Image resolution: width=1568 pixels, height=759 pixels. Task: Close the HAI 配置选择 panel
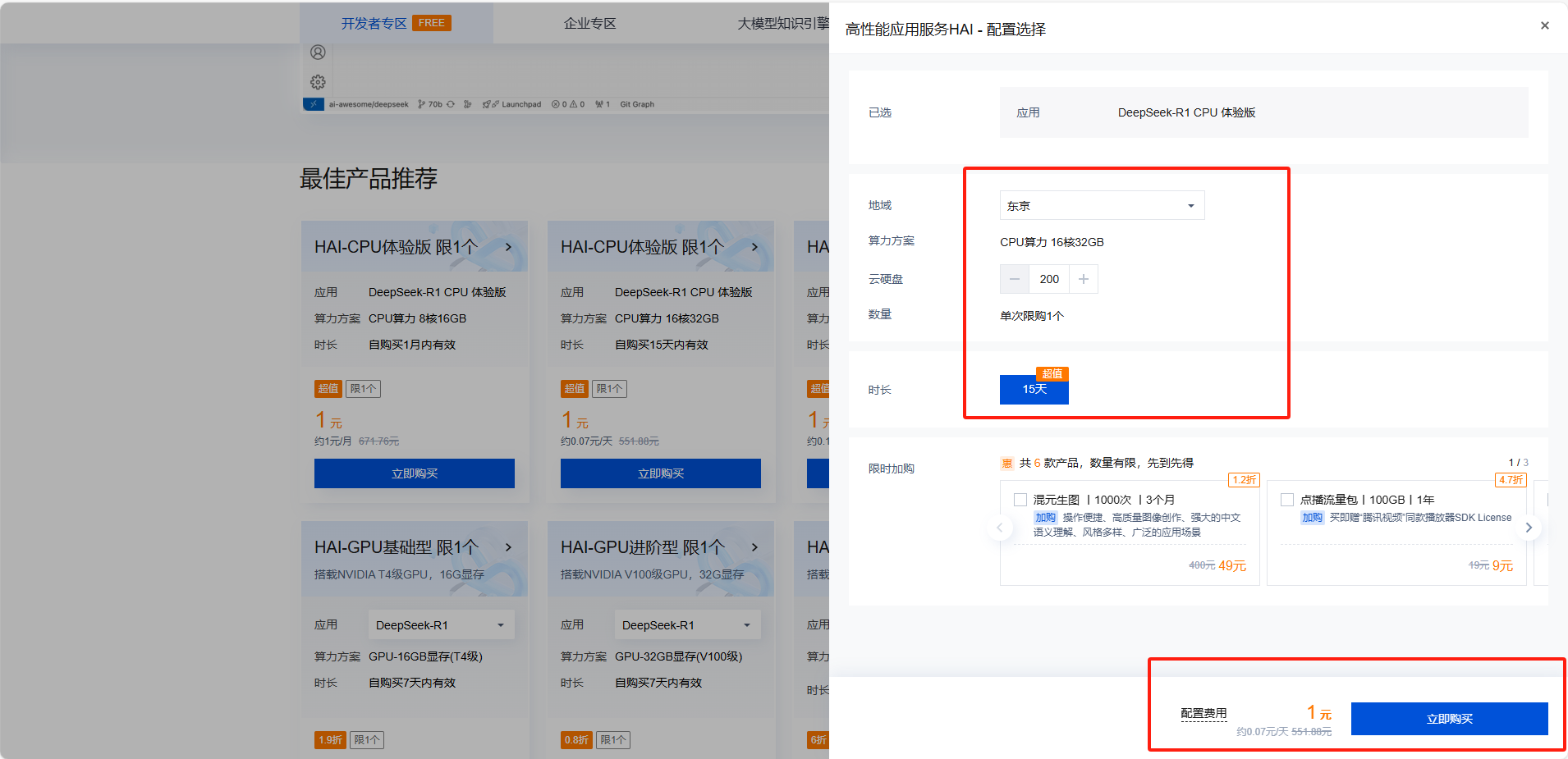[x=1544, y=25]
